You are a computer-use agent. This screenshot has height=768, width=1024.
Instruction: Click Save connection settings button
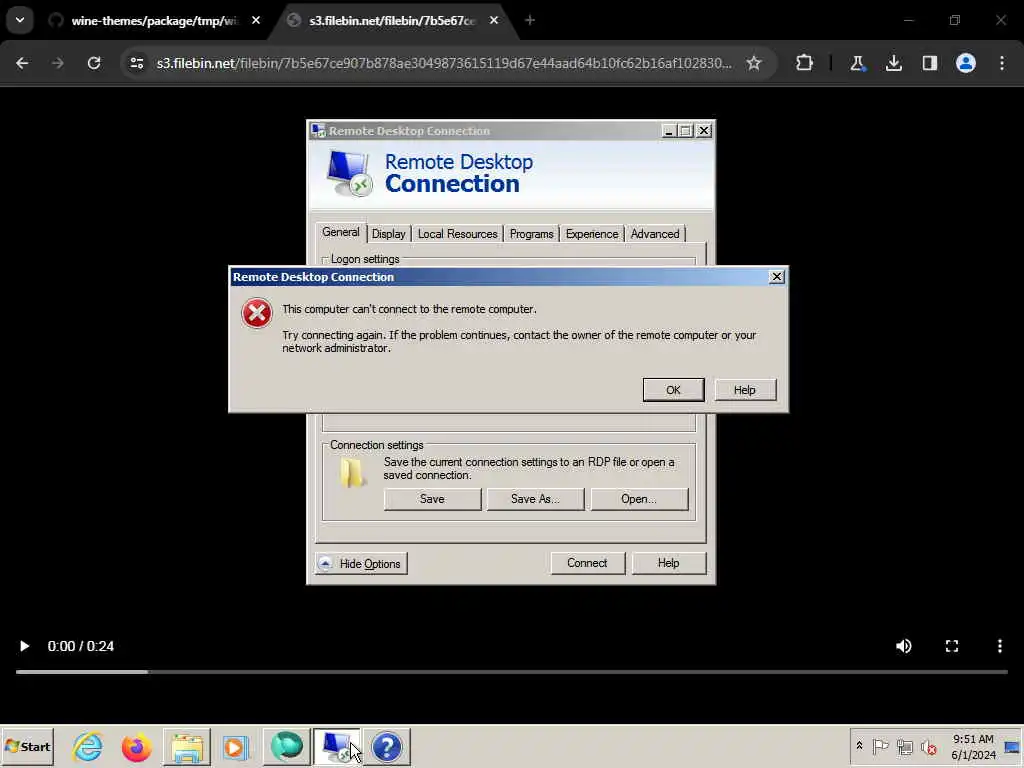432,499
